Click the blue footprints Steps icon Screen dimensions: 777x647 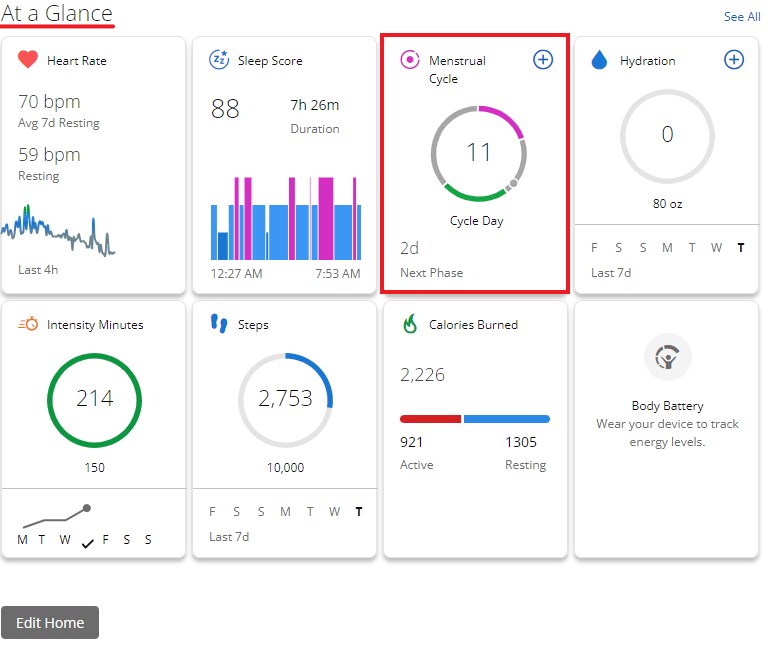219,324
